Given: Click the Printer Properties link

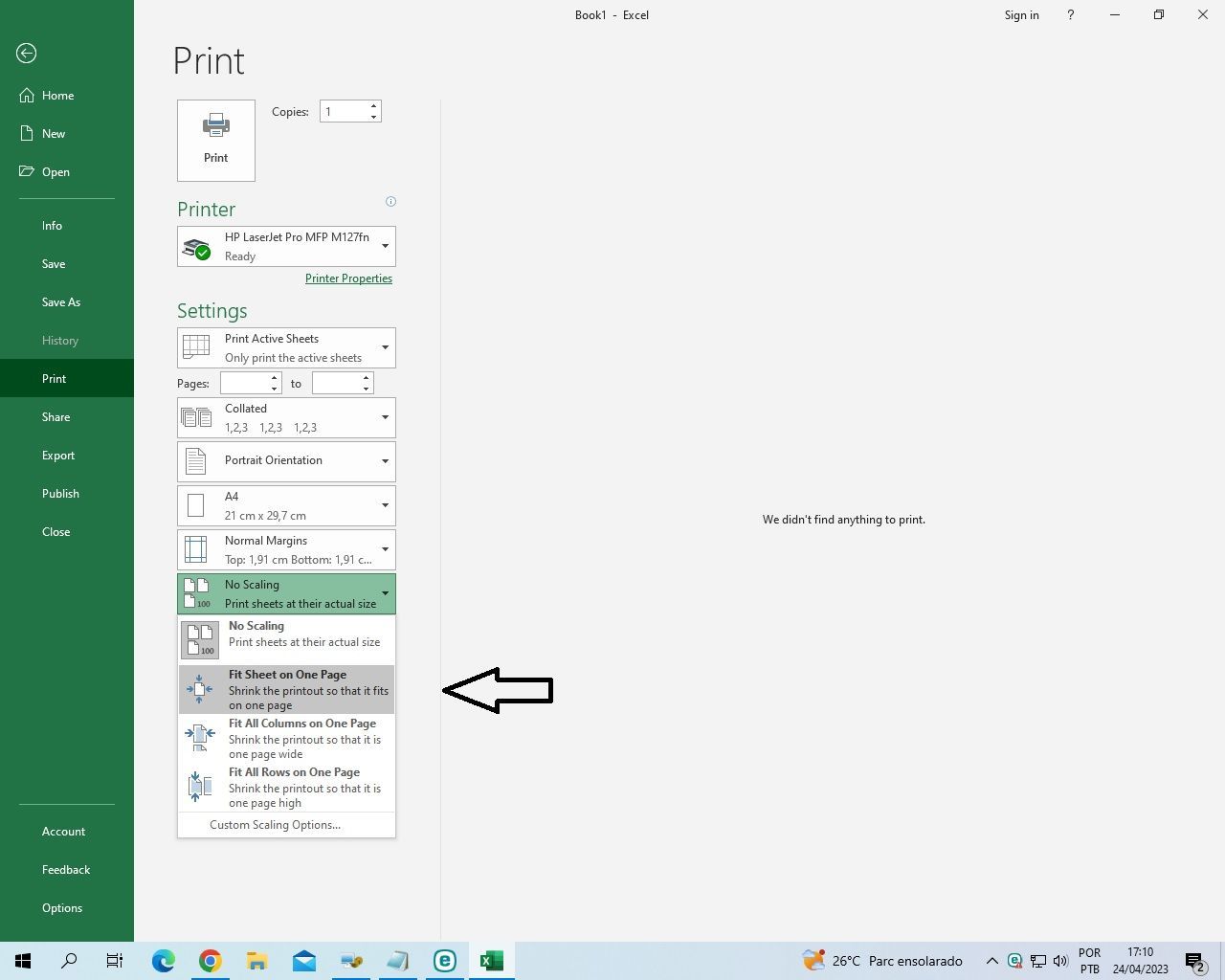Looking at the screenshot, I should (x=348, y=278).
